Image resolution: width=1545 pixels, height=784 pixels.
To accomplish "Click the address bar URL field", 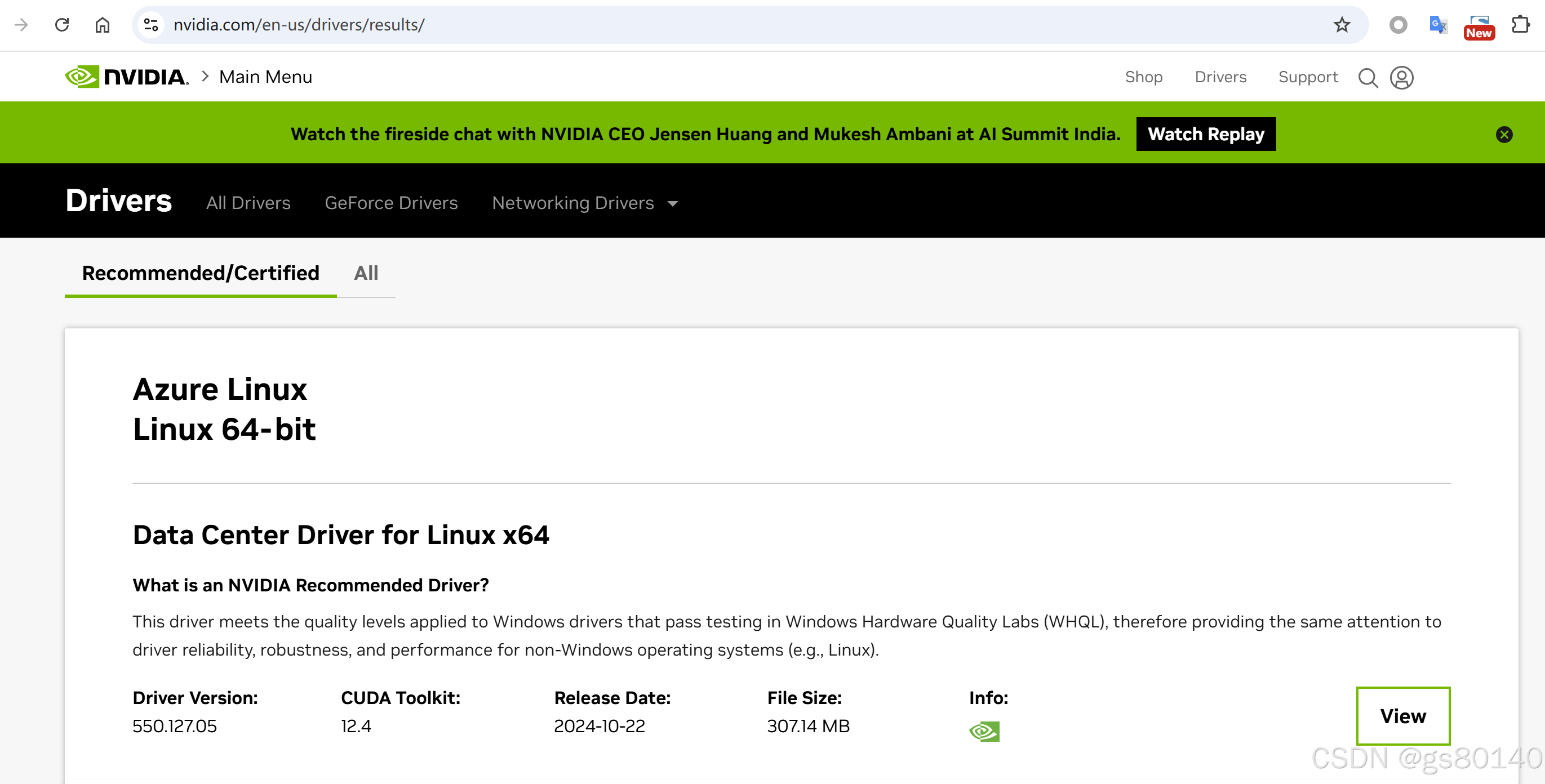I will pyautogui.click(x=720, y=25).
